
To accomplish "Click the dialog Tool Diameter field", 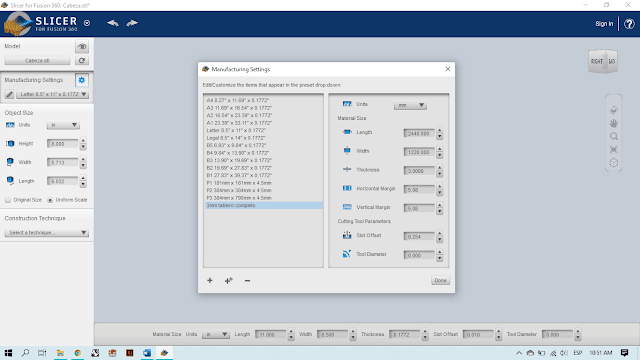I will coord(419,256).
